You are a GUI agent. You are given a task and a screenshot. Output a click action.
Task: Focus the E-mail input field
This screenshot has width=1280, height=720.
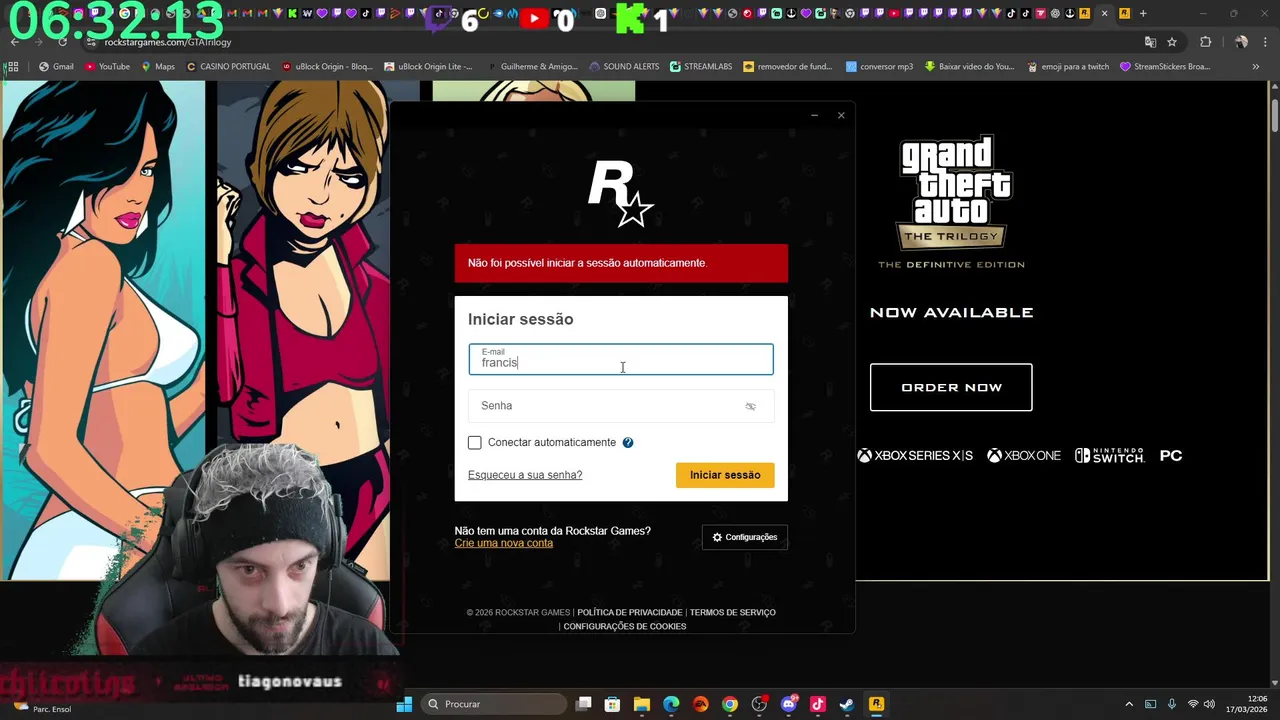pyautogui.click(x=621, y=360)
